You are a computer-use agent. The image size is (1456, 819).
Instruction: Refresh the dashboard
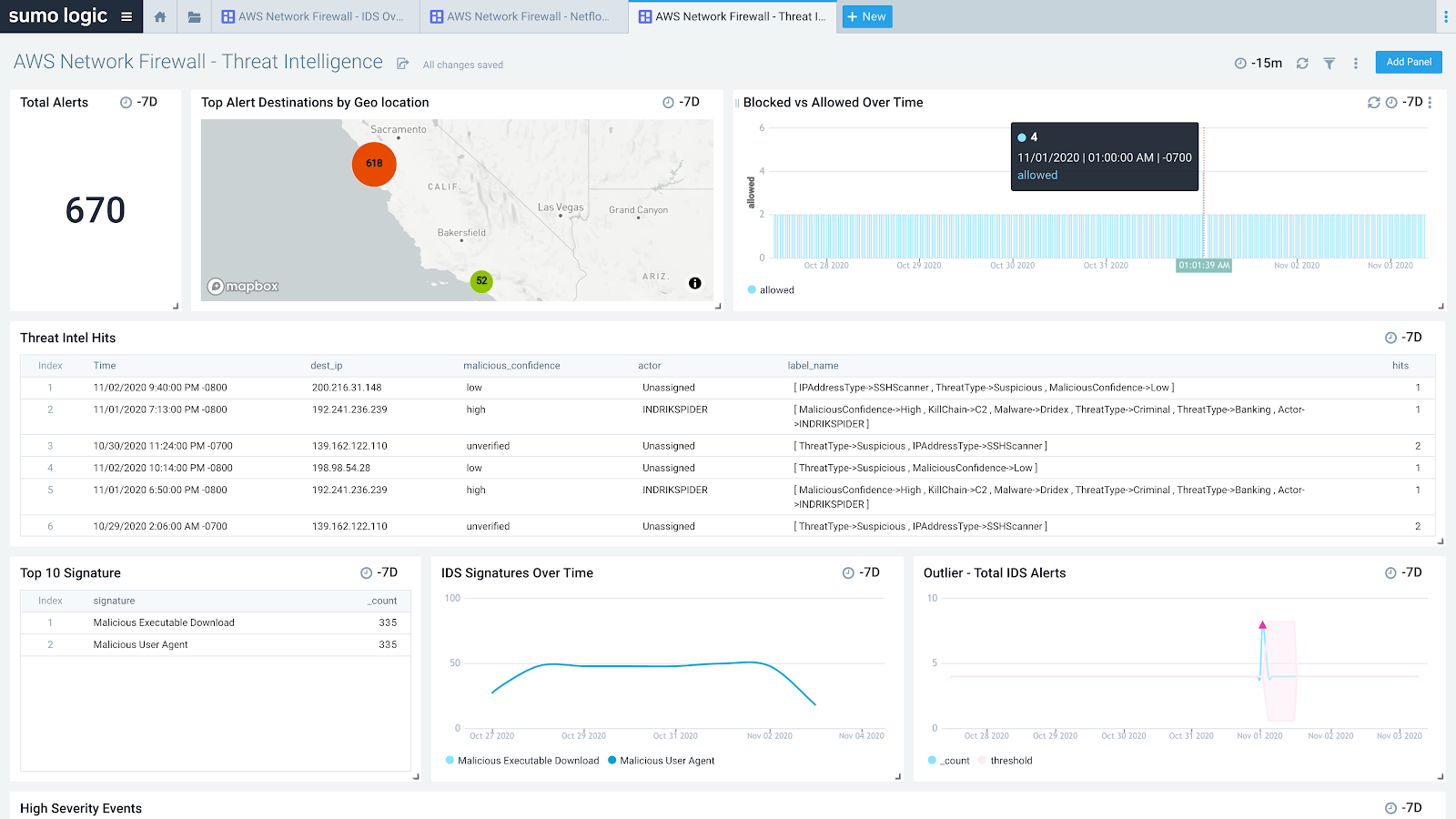pyautogui.click(x=1302, y=63)
